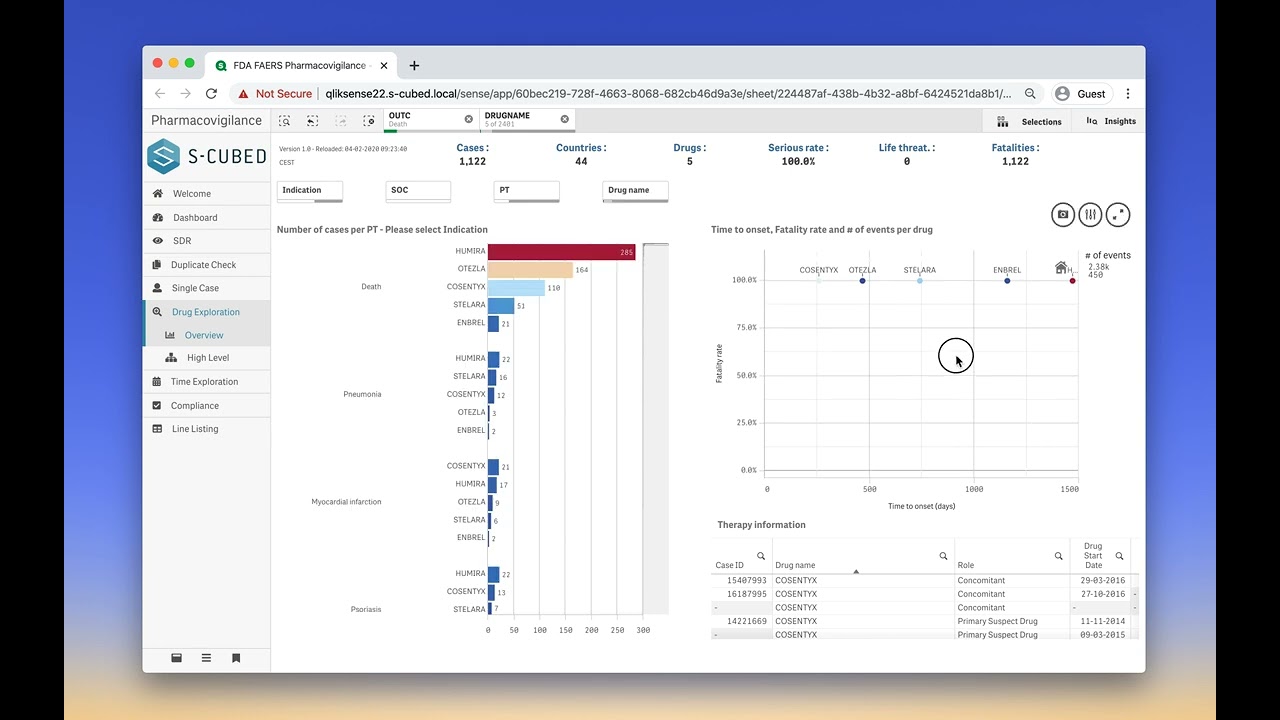Step forward one selection
The width and height of the screenshot is (1280, 720).
pos(341,121)
